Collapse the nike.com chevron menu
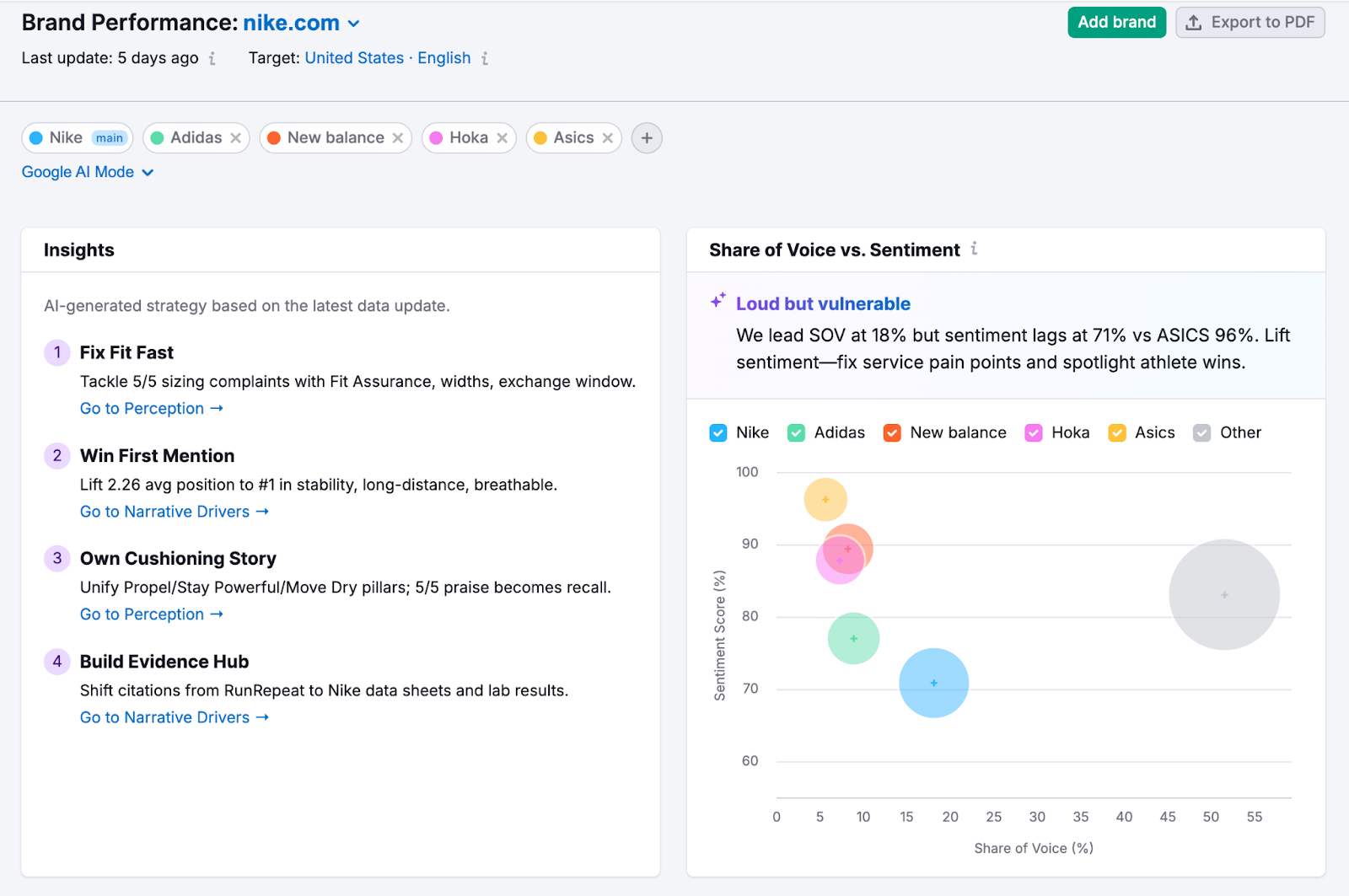 point(352,23)
